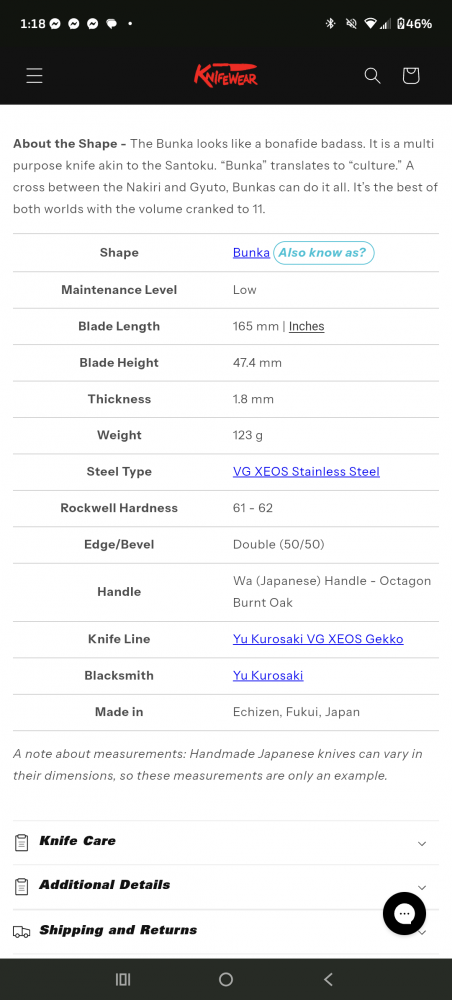Screen dimensions: 452x1000
Task: Expand the Shipping and Returns section
Action: tap(226, 931)
